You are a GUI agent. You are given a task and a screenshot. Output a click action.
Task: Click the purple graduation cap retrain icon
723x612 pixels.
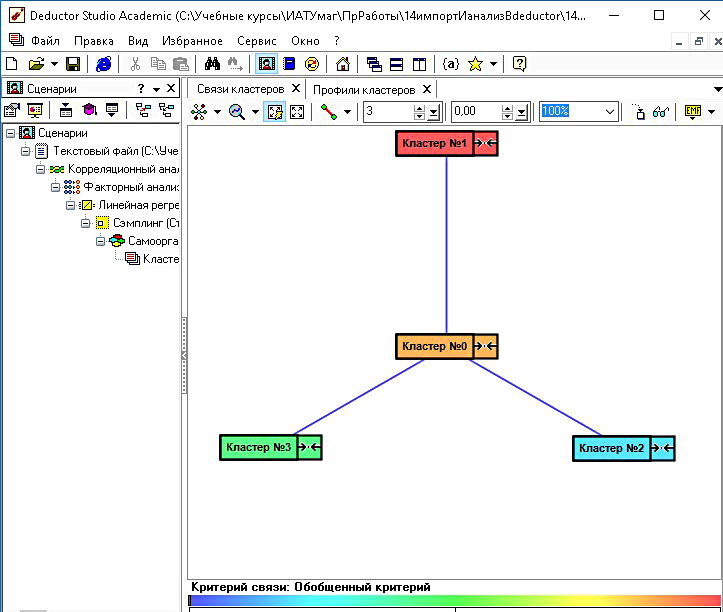[x=89, y=110]
